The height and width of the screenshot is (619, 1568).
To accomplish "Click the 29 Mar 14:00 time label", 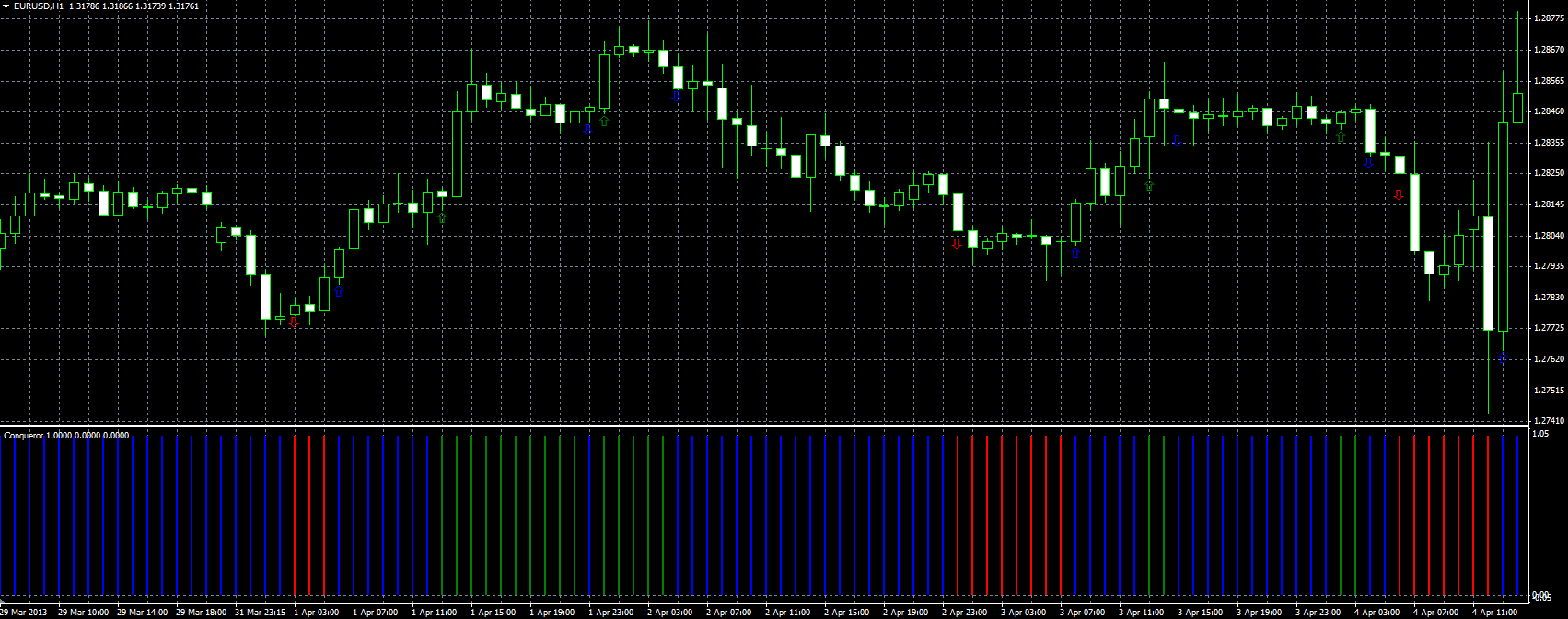I will [x=142, y=612].
